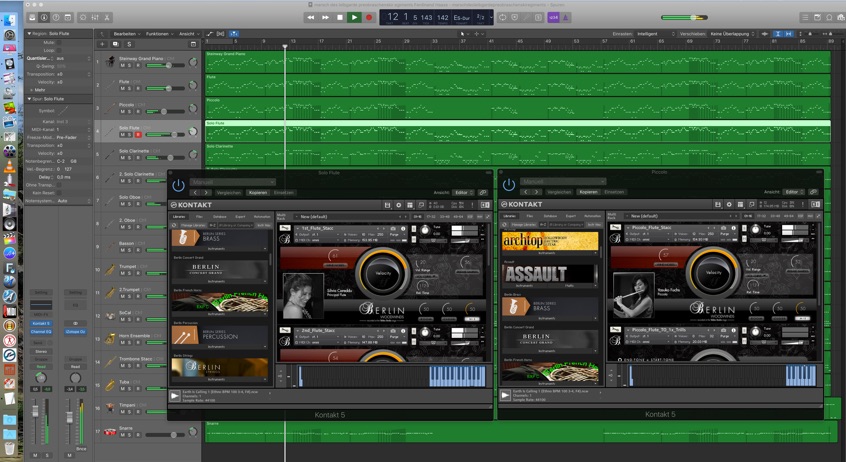
Task: Expand the Mehr disclosure in region inspector
Action: click(x=32, y=90)
